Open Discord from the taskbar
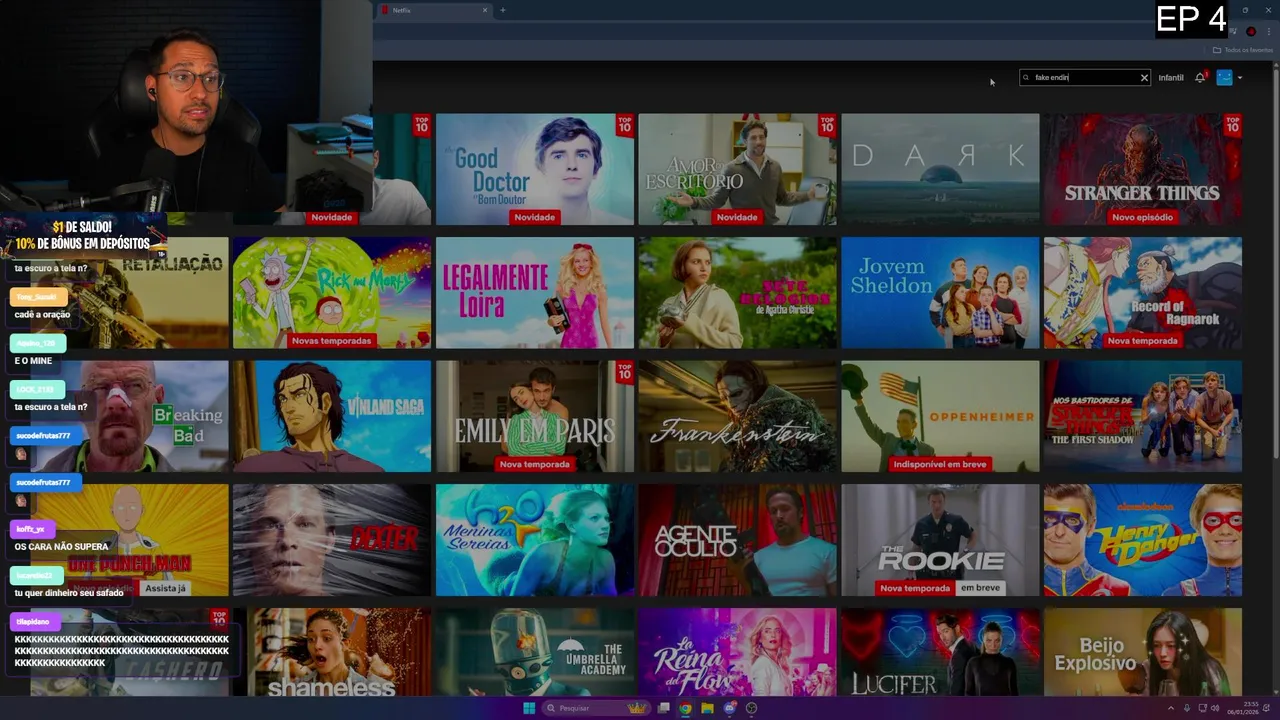The height and width of the screenshot is (720, 1280). pyautogui.click(x=729, y=708)
